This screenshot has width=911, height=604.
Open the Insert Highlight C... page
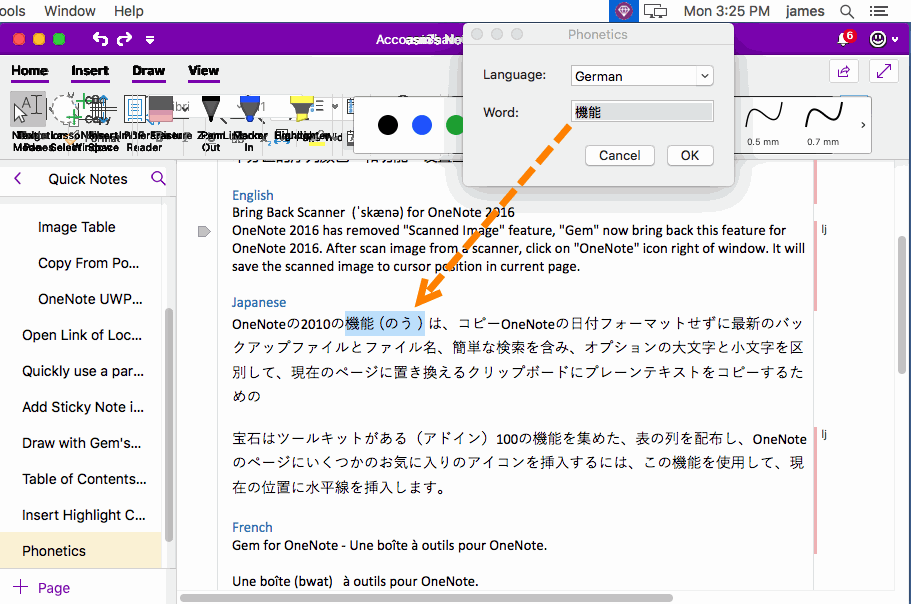(84, 515)
